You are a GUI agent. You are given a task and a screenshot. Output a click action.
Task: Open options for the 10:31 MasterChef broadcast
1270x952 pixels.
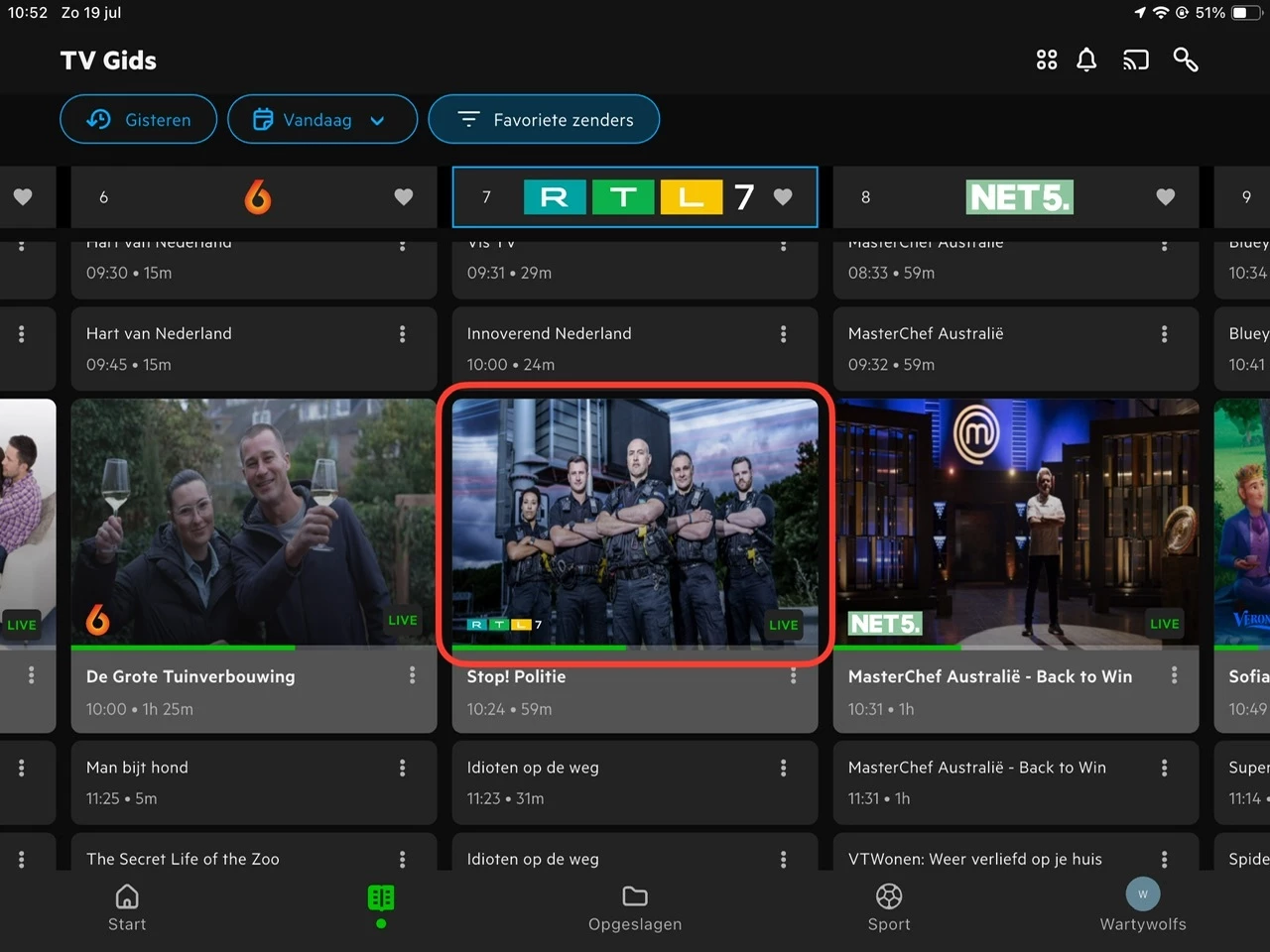tap(1174, 675)
